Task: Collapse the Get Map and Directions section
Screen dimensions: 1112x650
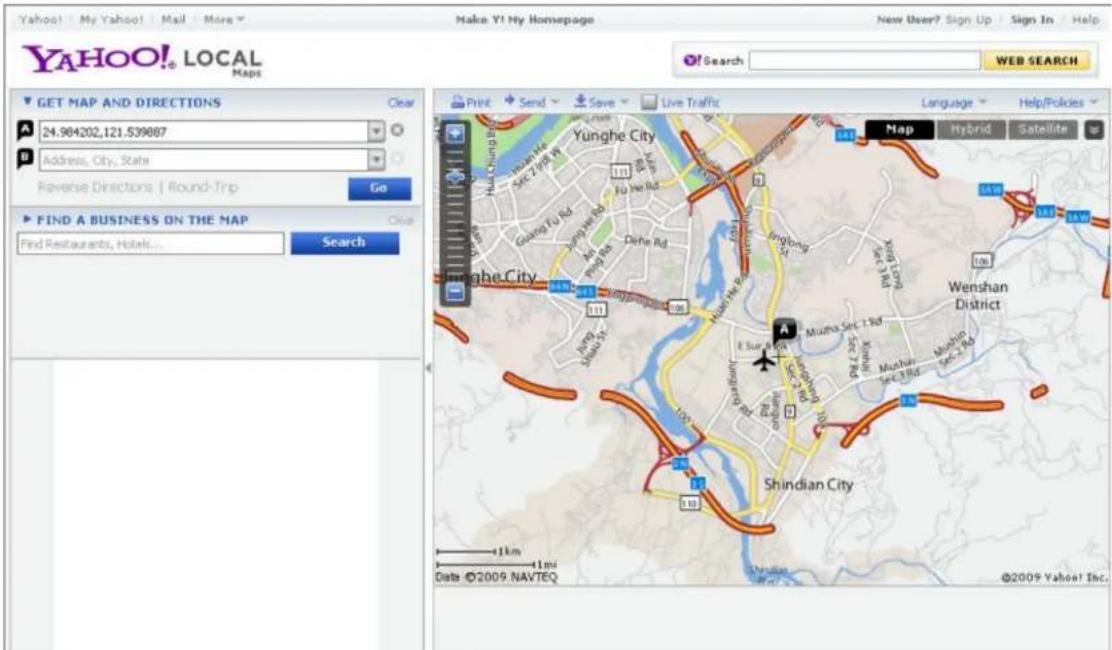Action: click(27, 102)
